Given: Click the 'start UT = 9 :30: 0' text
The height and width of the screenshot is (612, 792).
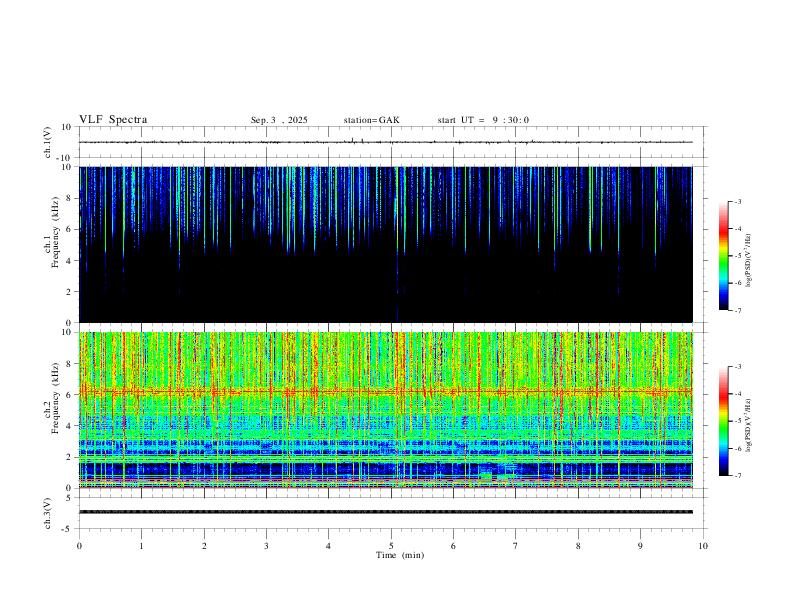Looking at the screenshot, I should 483,120.
